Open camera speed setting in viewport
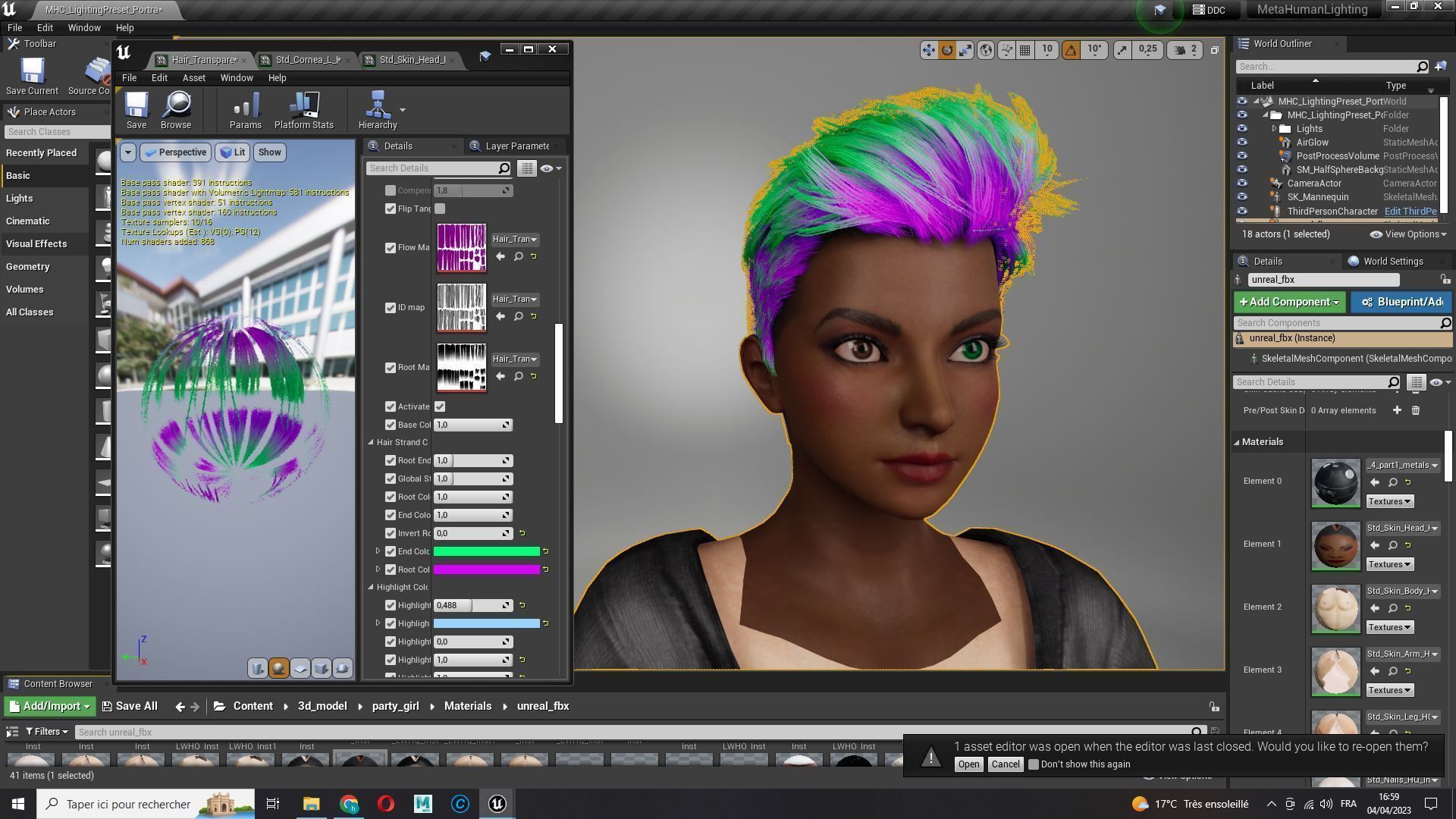 pos(1186,50)
